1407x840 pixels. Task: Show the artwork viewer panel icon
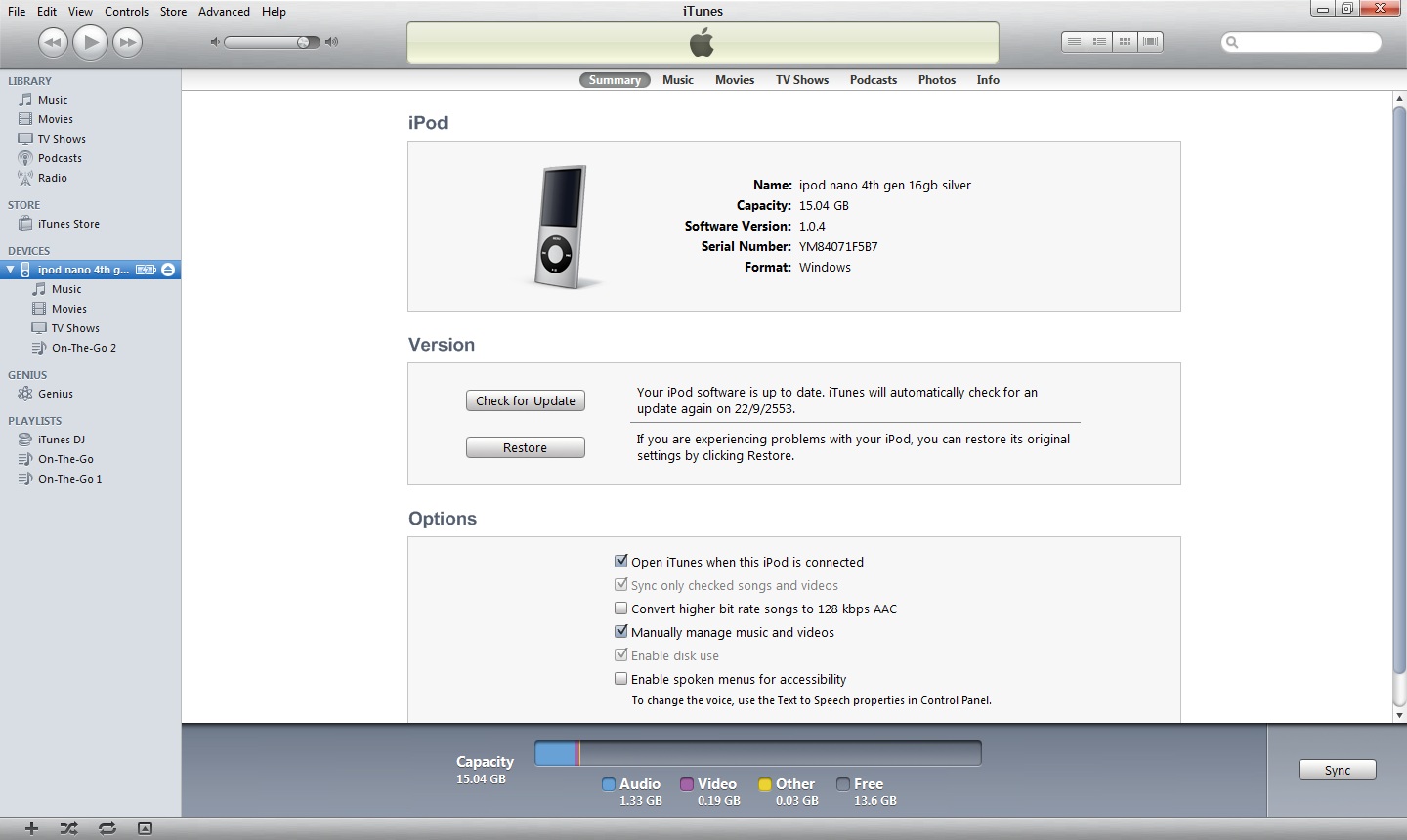pos(145,828)
